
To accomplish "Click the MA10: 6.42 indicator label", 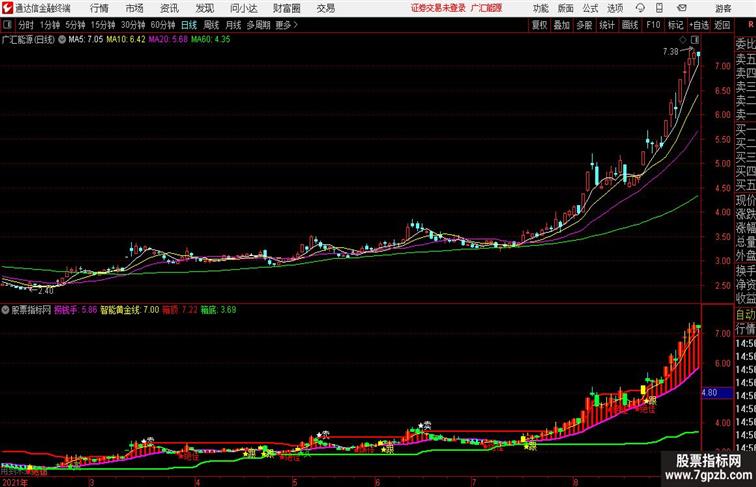I will tap(126, 40).
